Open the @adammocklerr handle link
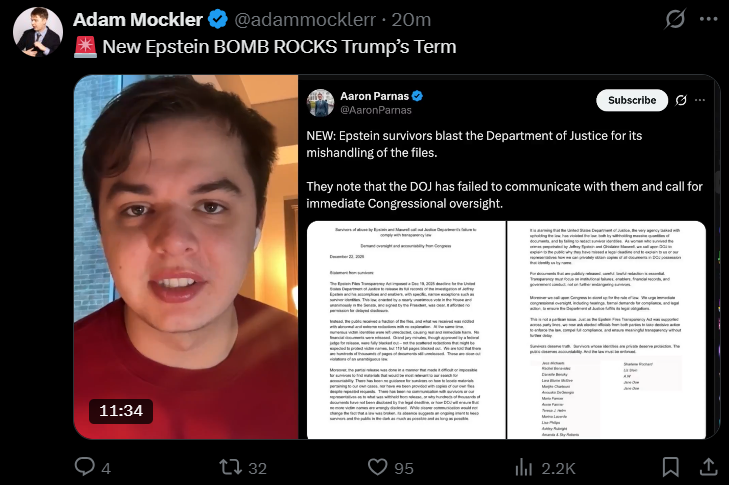729x485 pixels. (x=305, y=20)
